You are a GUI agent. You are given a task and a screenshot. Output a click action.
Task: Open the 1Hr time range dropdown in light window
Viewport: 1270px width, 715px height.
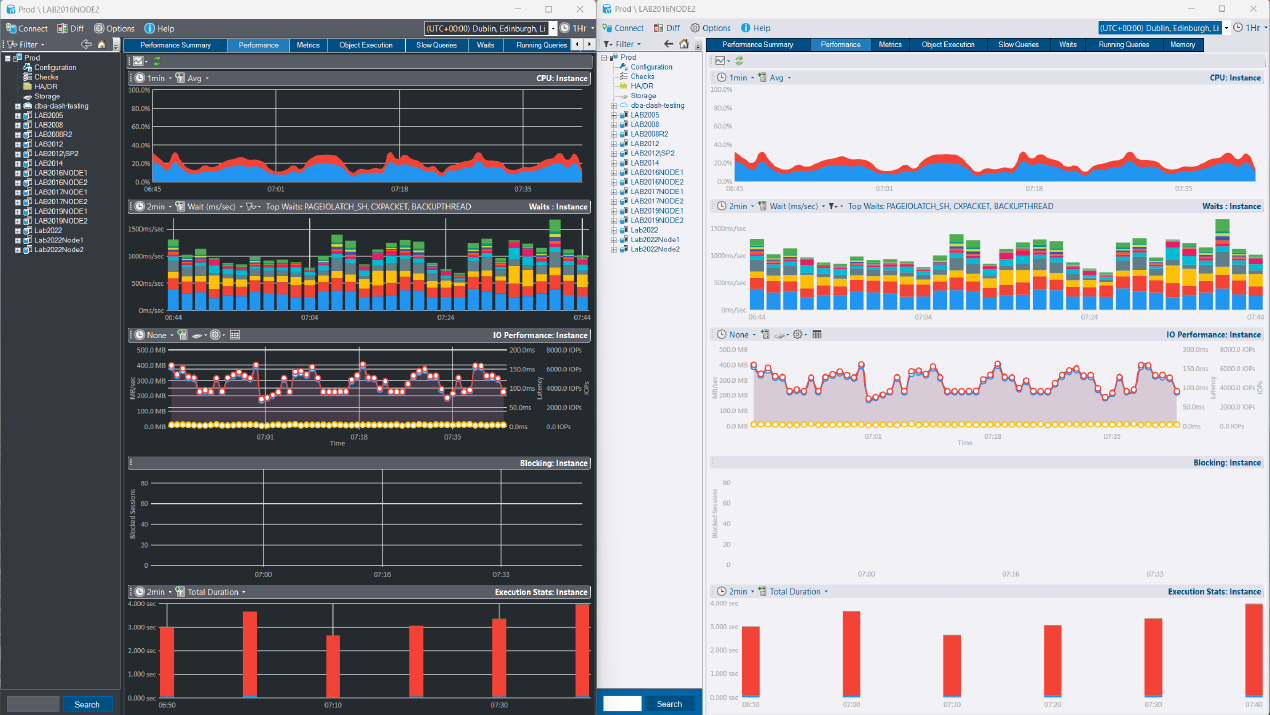point(1250,28)
